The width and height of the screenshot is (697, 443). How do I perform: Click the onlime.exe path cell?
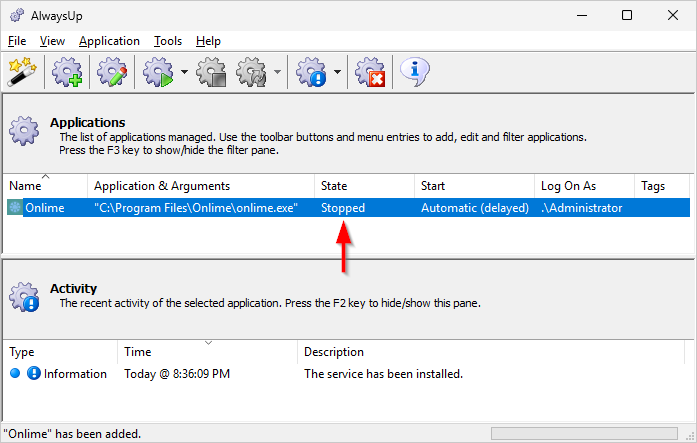click(196, 208)
